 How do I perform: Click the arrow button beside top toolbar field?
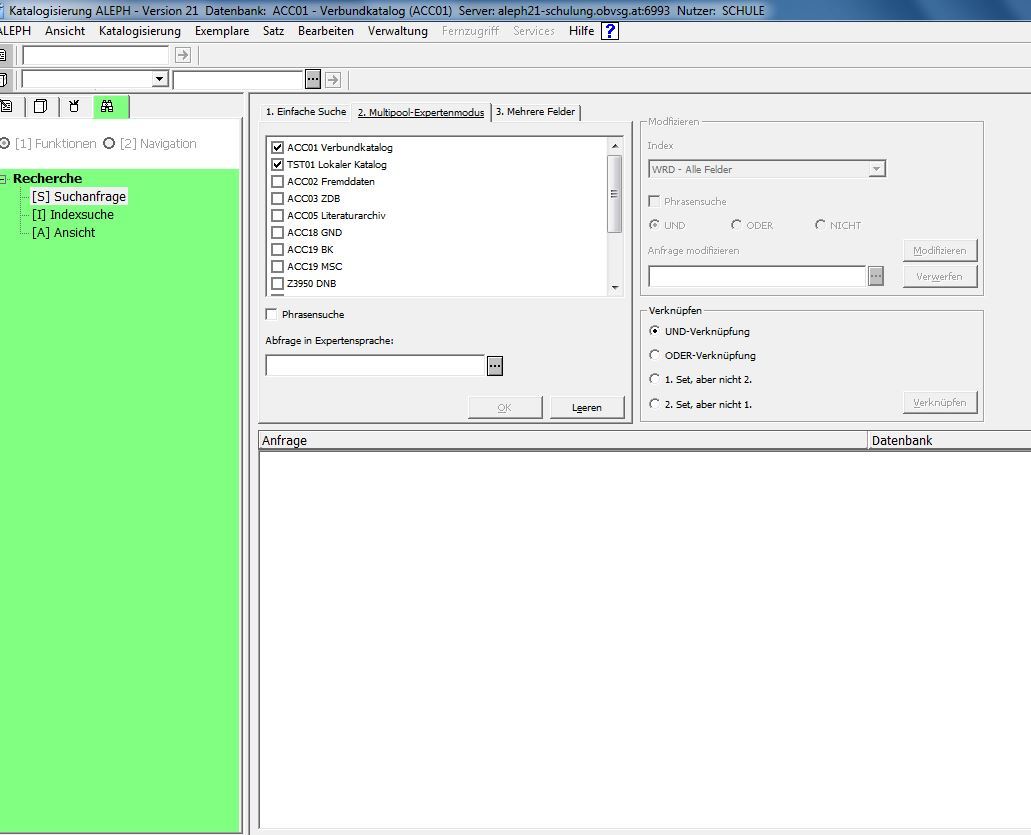(182, 55)
